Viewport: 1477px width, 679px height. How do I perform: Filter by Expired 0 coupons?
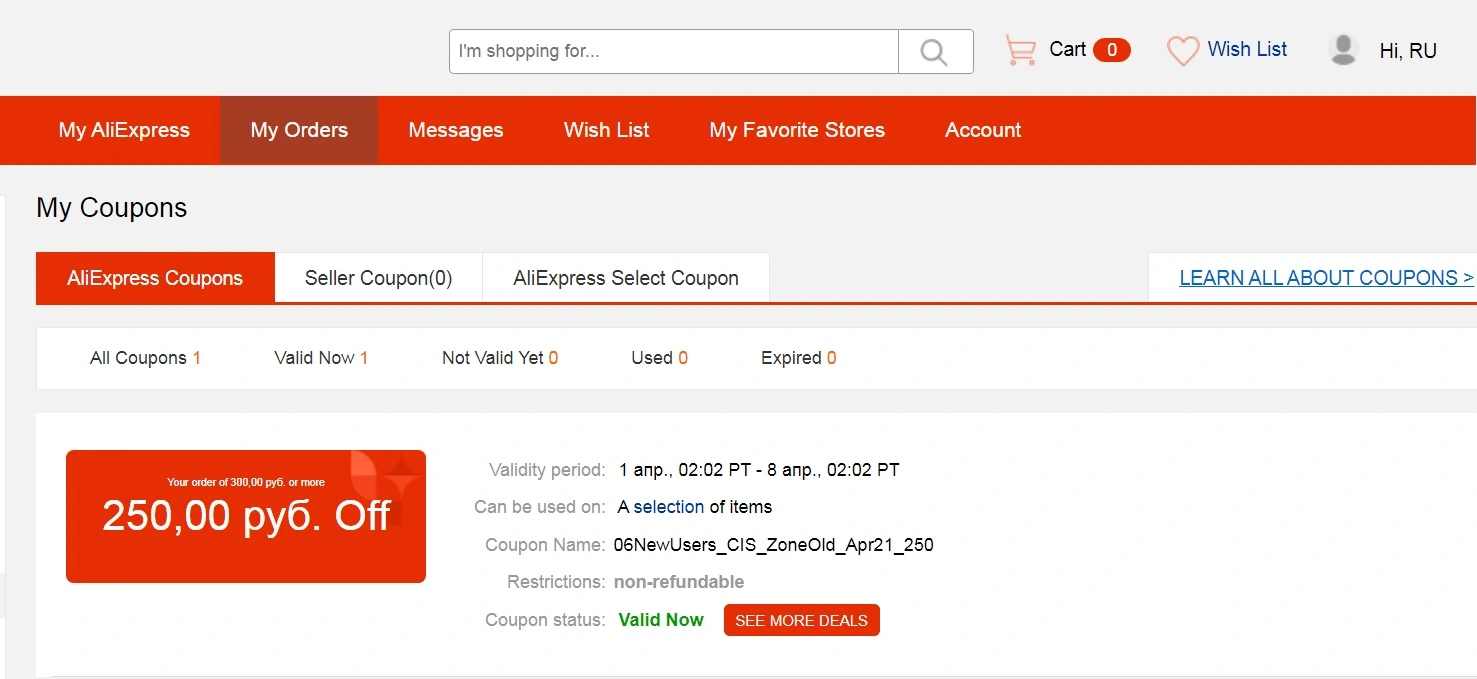(799, 358)
